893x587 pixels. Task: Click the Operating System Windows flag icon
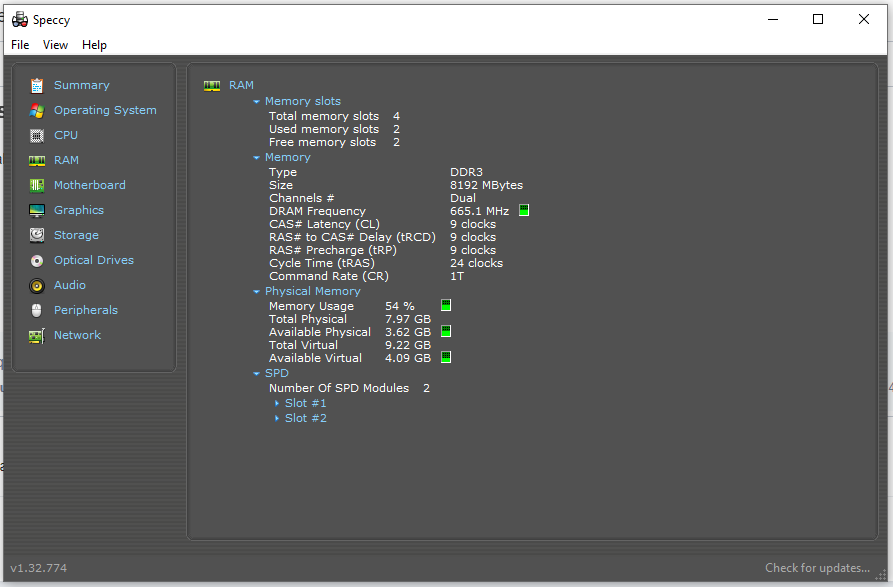pos(37,110)
